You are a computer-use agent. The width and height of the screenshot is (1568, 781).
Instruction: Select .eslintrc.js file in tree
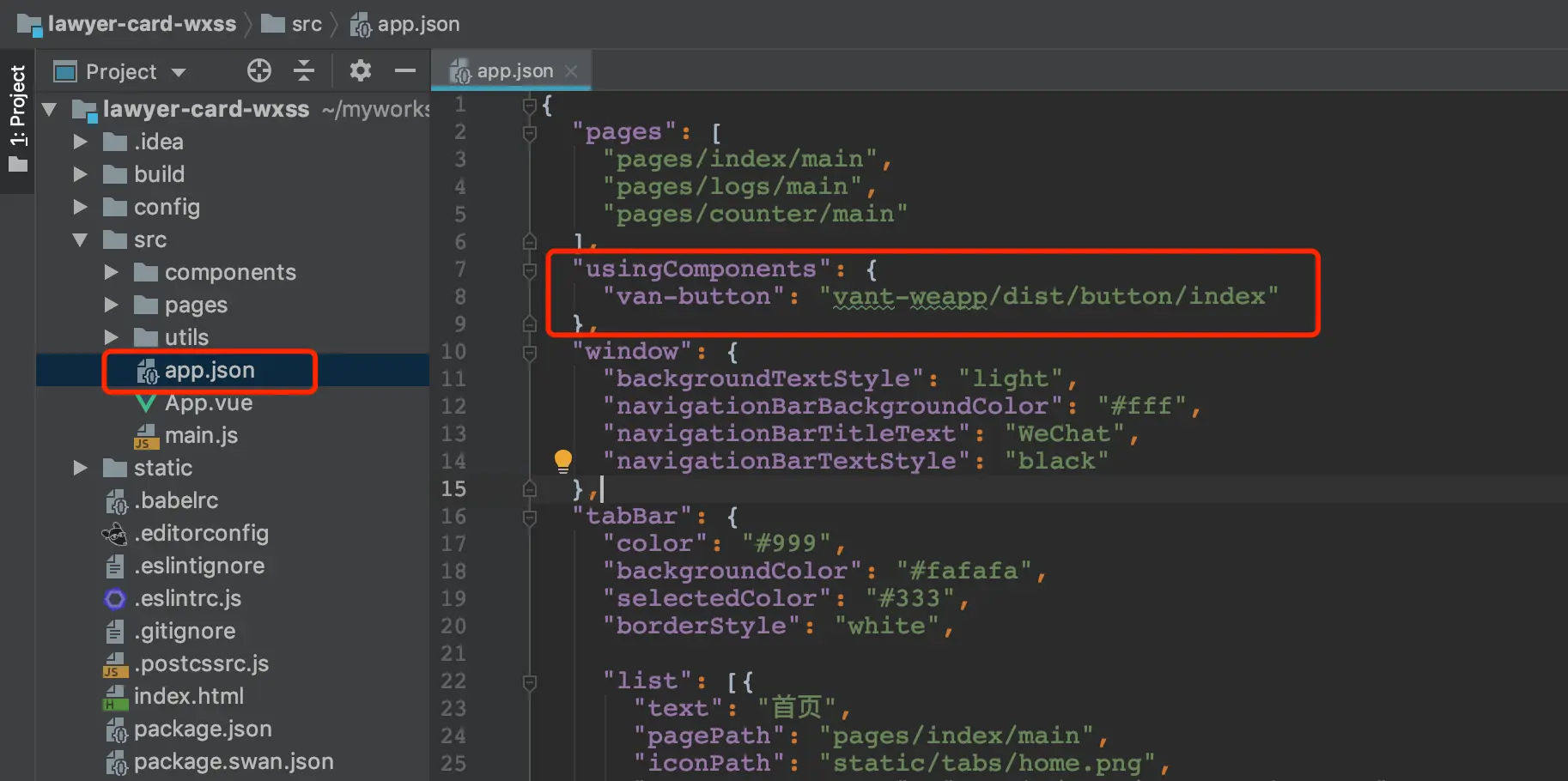coord(187,598)
